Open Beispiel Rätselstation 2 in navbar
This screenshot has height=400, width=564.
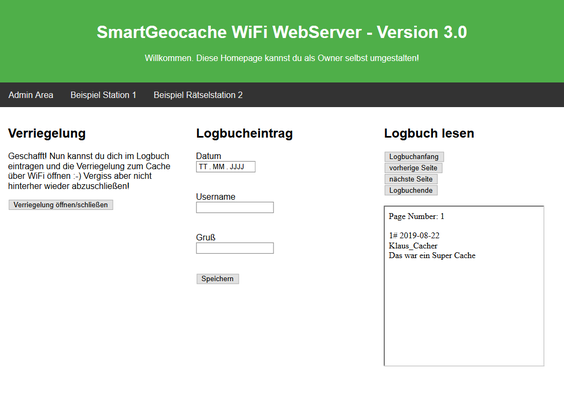pos(198,95)
